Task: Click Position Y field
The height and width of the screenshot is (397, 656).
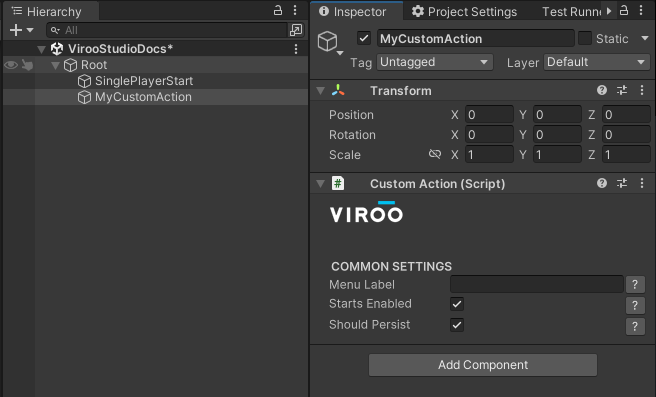Action: pos(557,115)
